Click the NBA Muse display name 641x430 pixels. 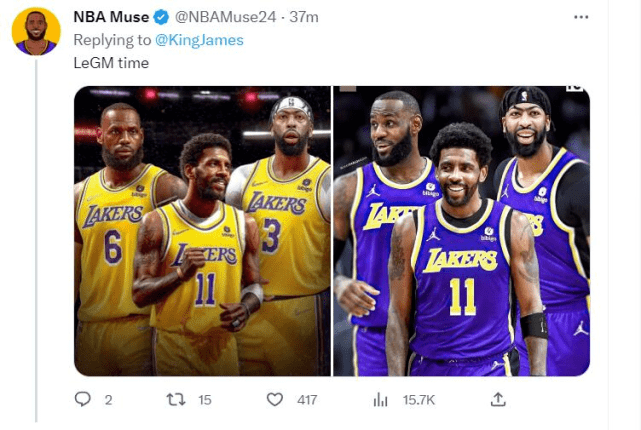click(x=111, y=17)
